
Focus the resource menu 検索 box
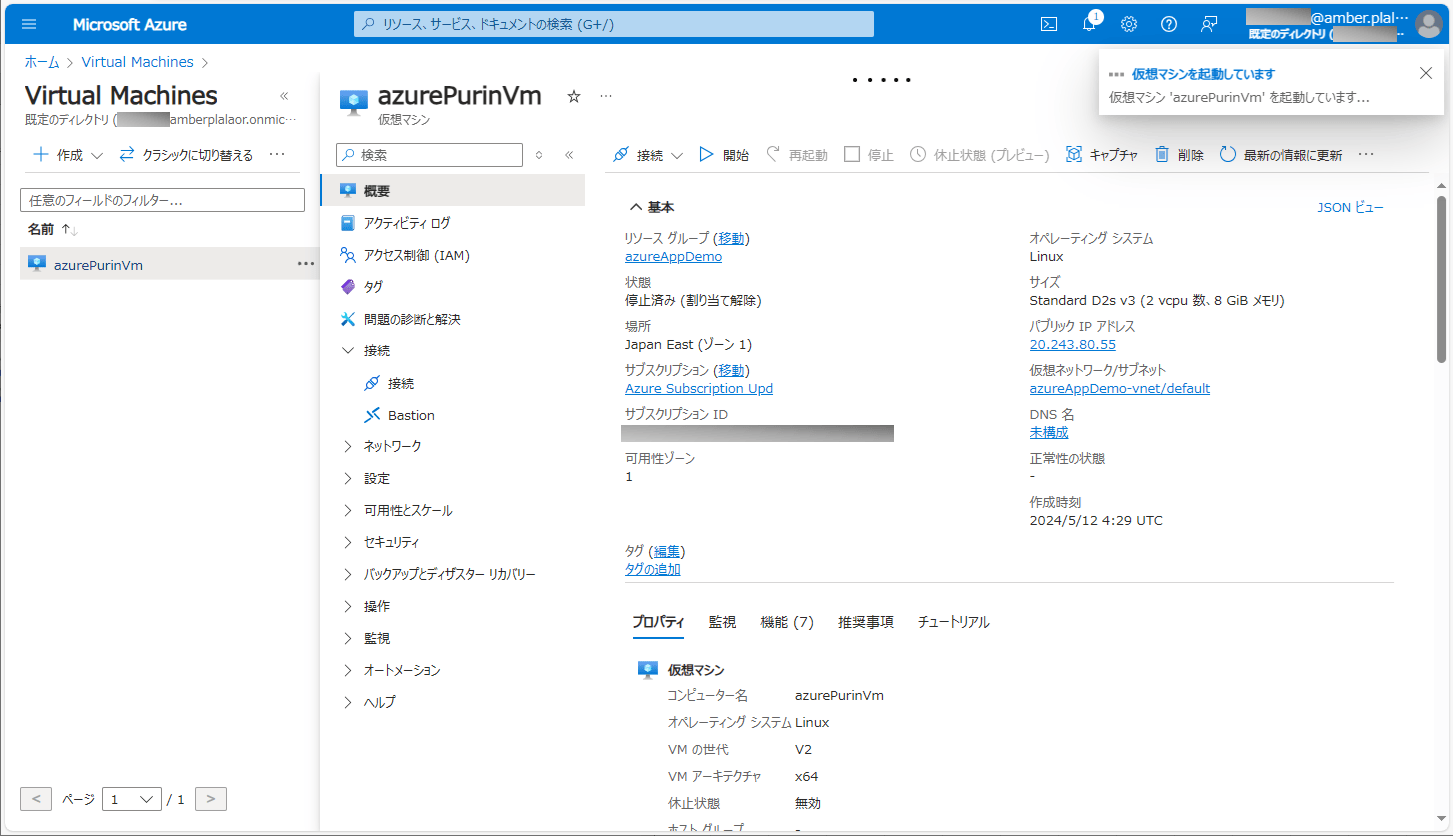[430, 155]
